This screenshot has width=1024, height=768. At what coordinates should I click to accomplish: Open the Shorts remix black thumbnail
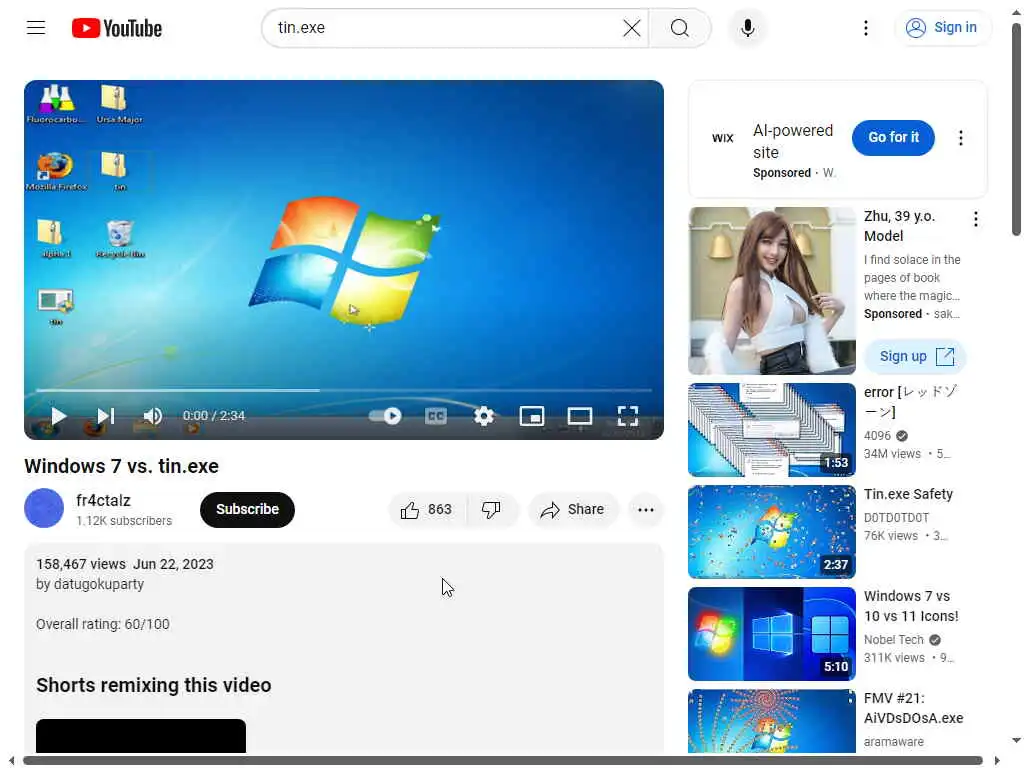click(141, 736)
